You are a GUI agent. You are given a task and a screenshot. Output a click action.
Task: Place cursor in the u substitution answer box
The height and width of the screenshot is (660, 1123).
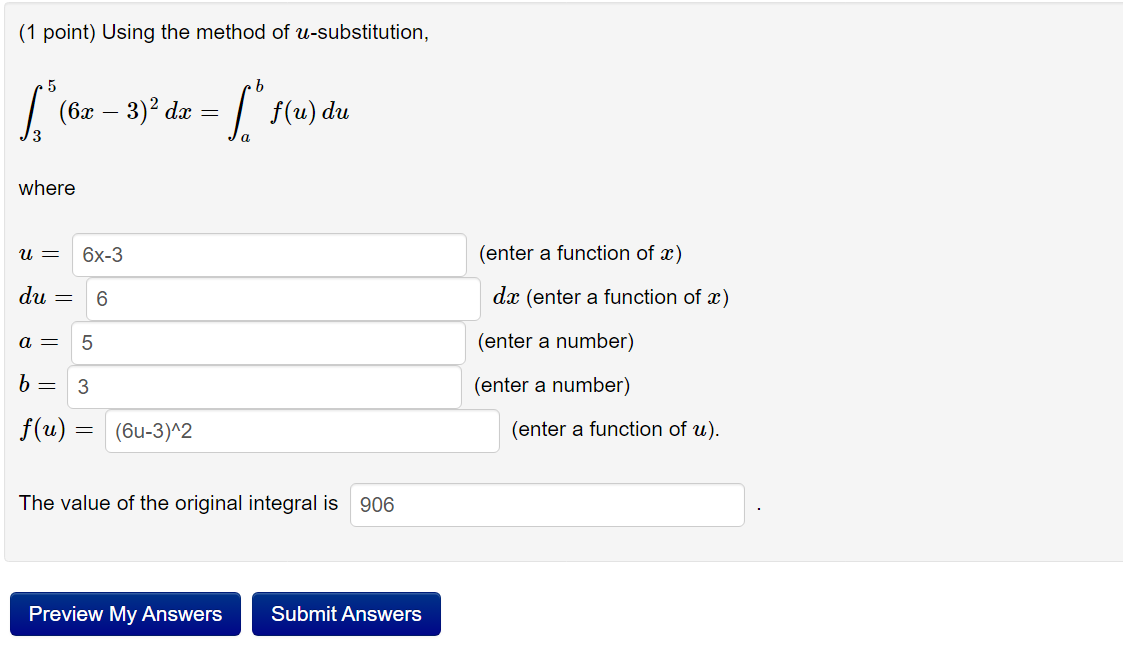pos(268,255)
